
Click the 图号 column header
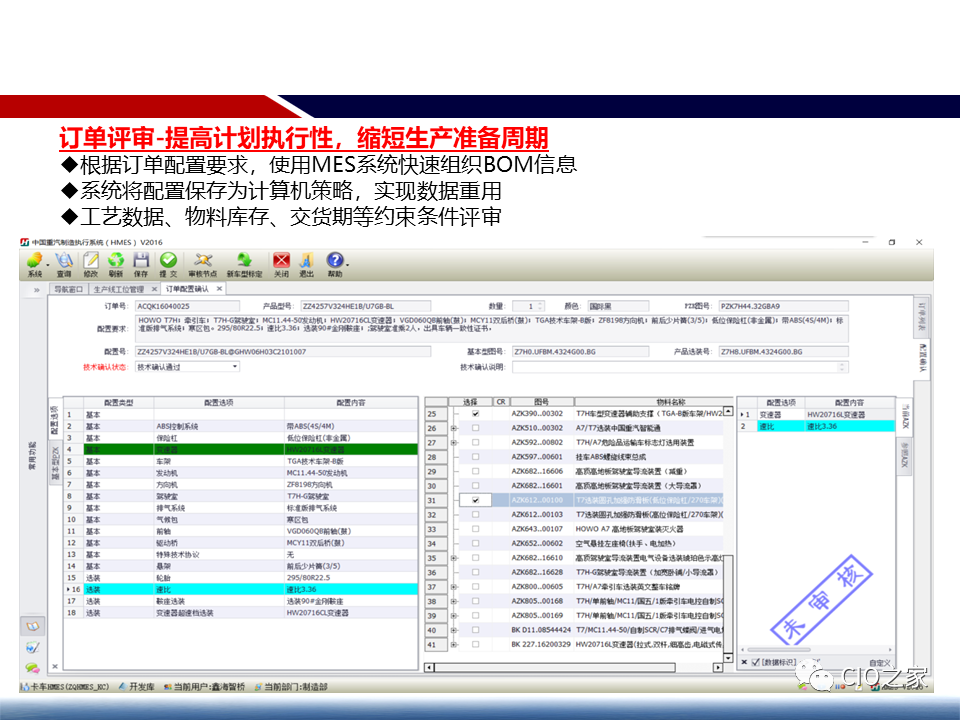[x=542, y=402]
